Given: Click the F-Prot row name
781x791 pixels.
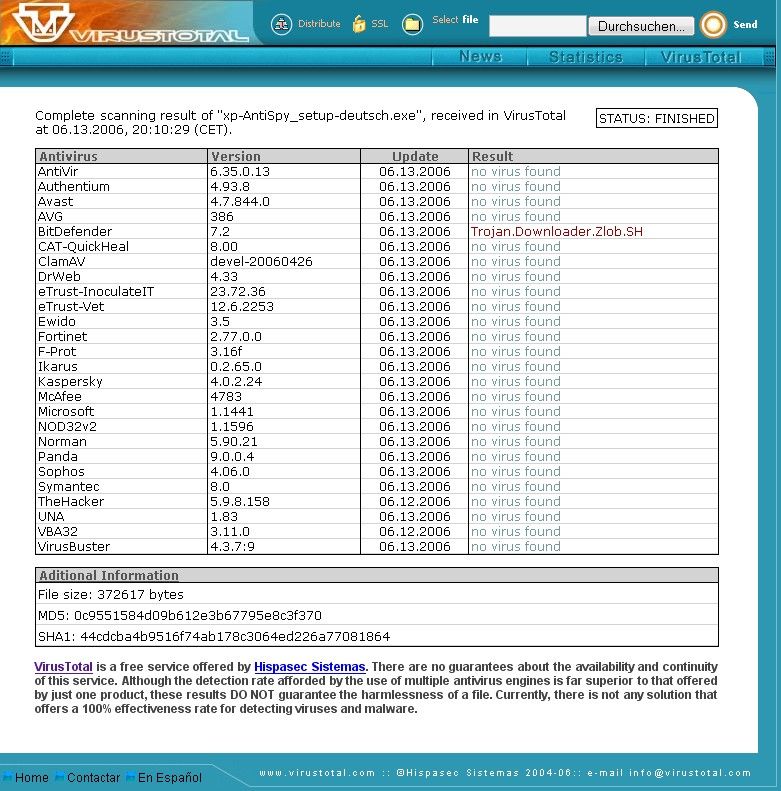Looking at the screenshot, I should pos(57,352).
